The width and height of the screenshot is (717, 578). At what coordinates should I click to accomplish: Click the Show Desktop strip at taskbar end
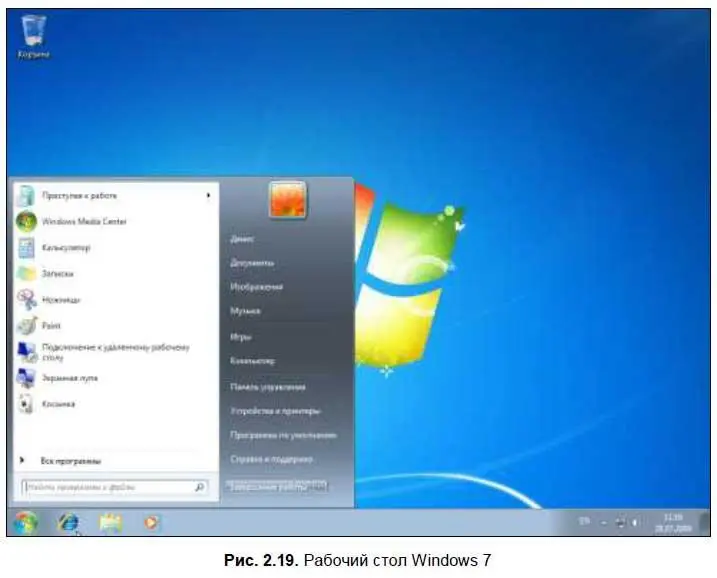click(x=705, y=522)
